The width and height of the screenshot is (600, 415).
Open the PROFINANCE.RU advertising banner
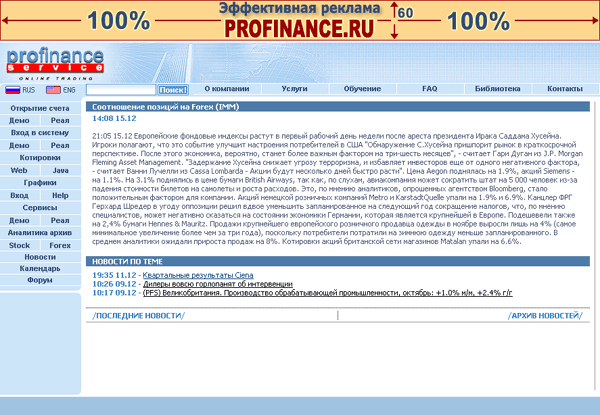pos(299,20)
